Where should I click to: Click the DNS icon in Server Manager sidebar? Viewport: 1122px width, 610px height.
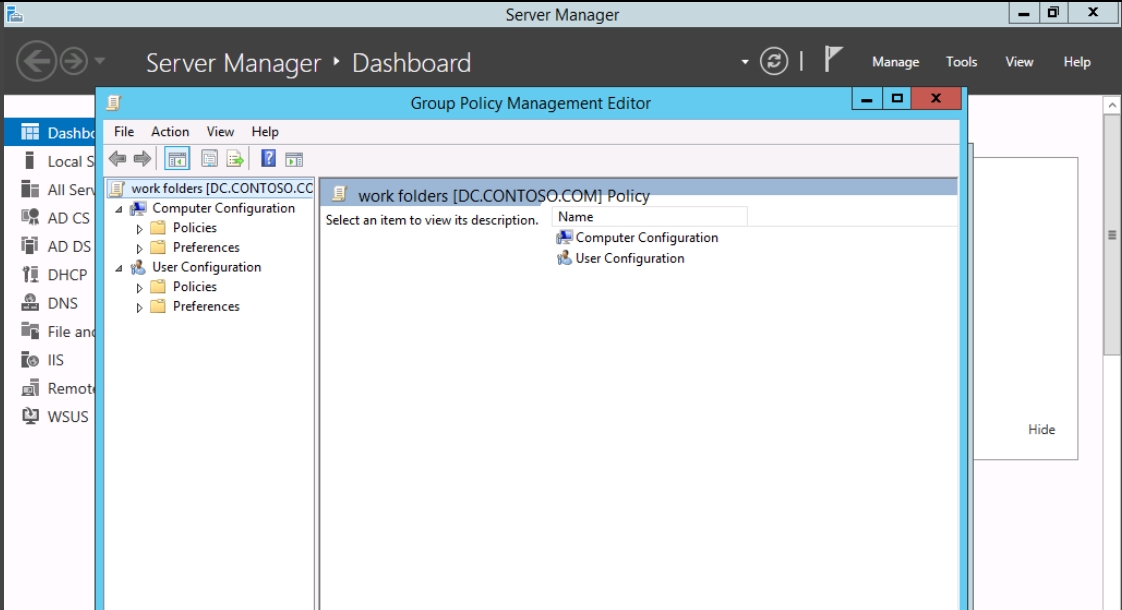[x=30, y=303]
